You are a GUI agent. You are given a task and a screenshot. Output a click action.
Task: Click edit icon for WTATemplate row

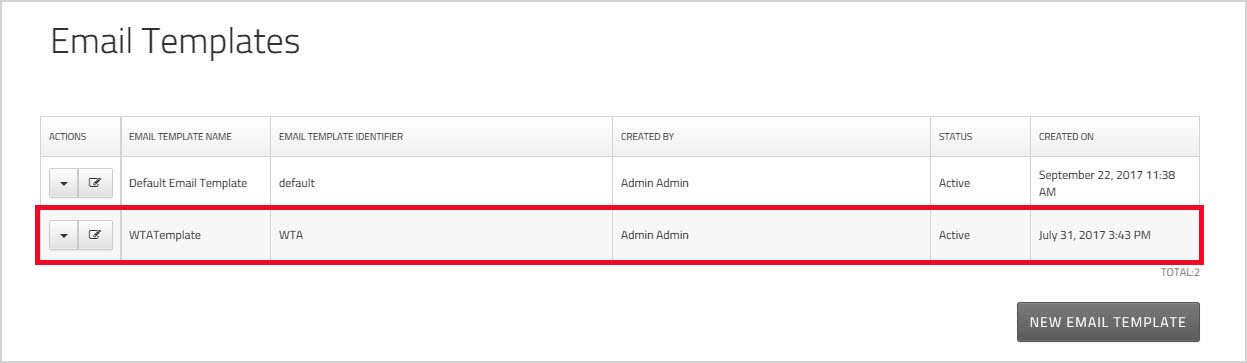pyautogui.click(x=95, y=235)
